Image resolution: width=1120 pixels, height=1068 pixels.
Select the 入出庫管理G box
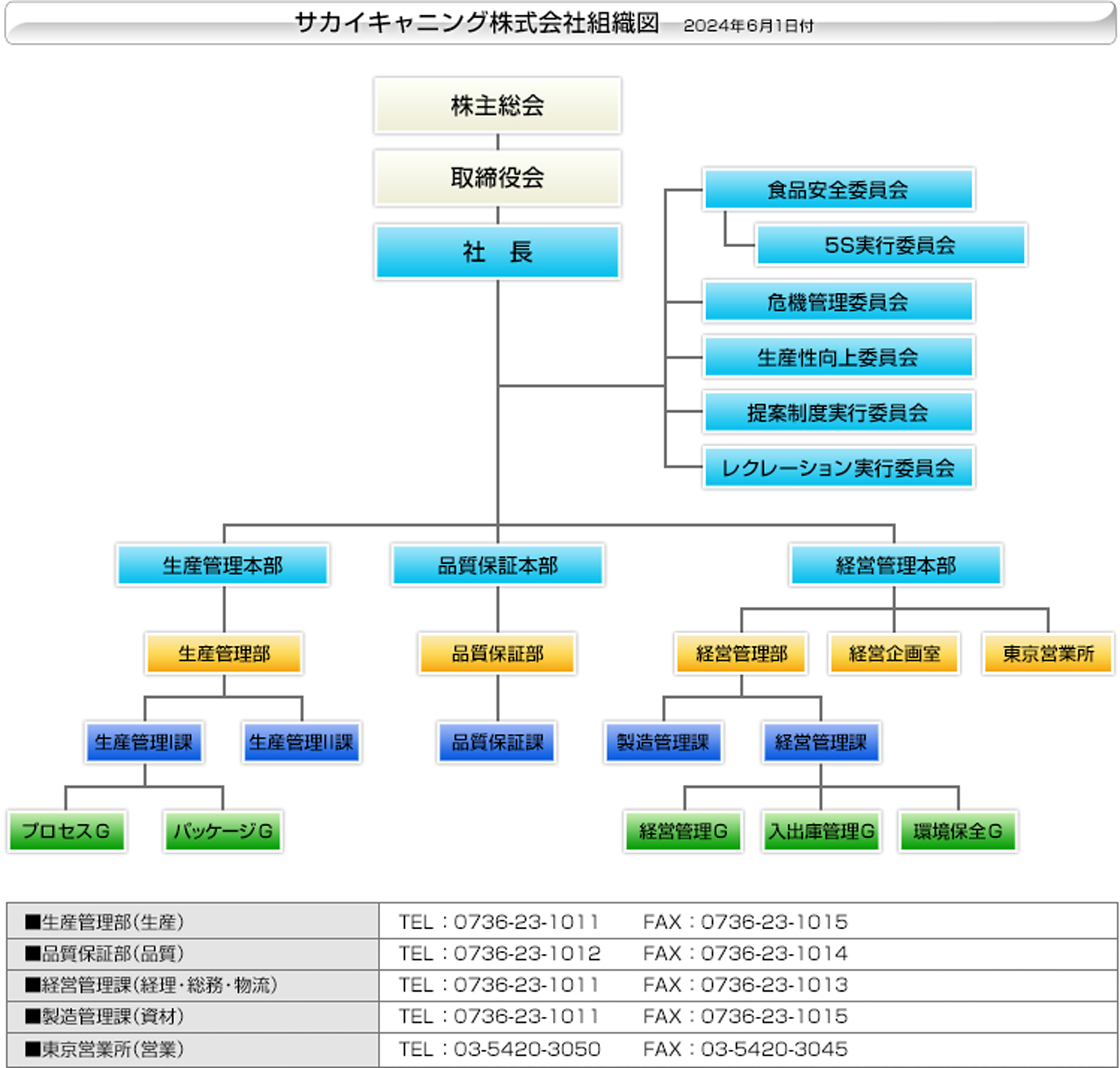821,831
